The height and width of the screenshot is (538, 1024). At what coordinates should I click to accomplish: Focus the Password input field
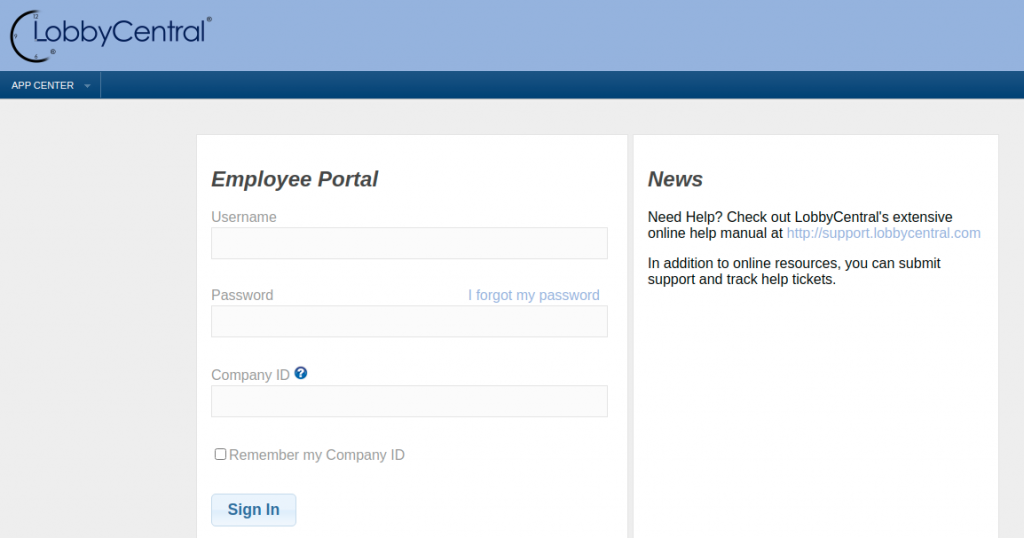point(409,321)
